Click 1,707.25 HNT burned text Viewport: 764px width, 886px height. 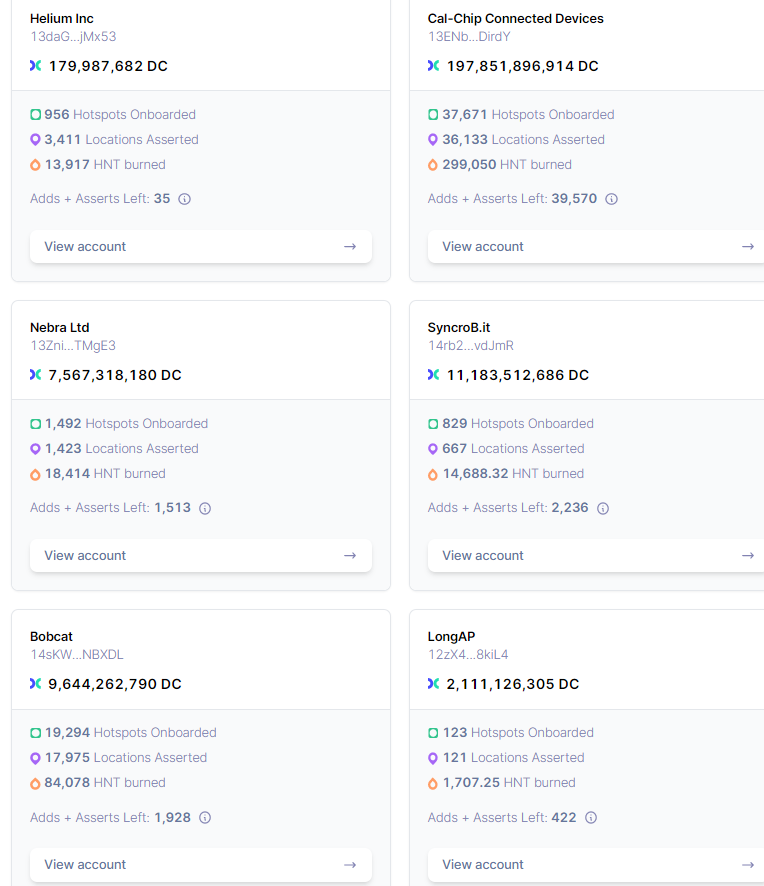coord(509,783)
